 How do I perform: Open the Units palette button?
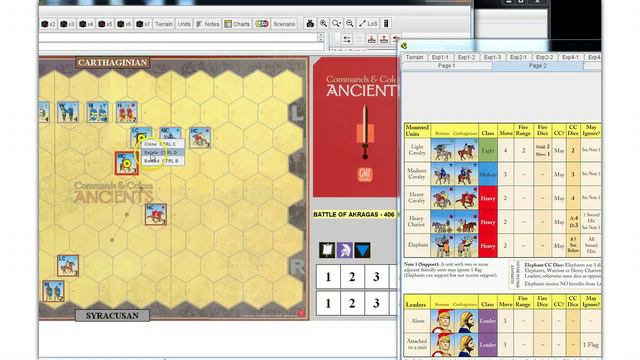tap(184, 24)
